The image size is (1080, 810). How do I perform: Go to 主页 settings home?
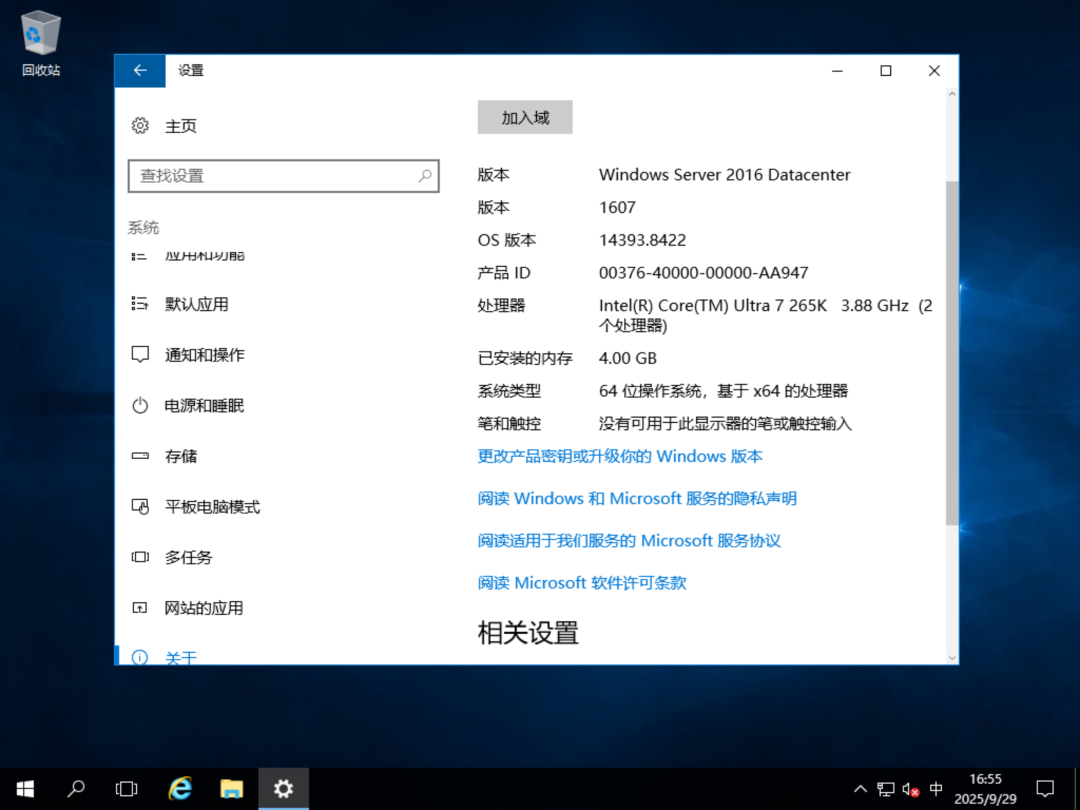pos(180,126)
